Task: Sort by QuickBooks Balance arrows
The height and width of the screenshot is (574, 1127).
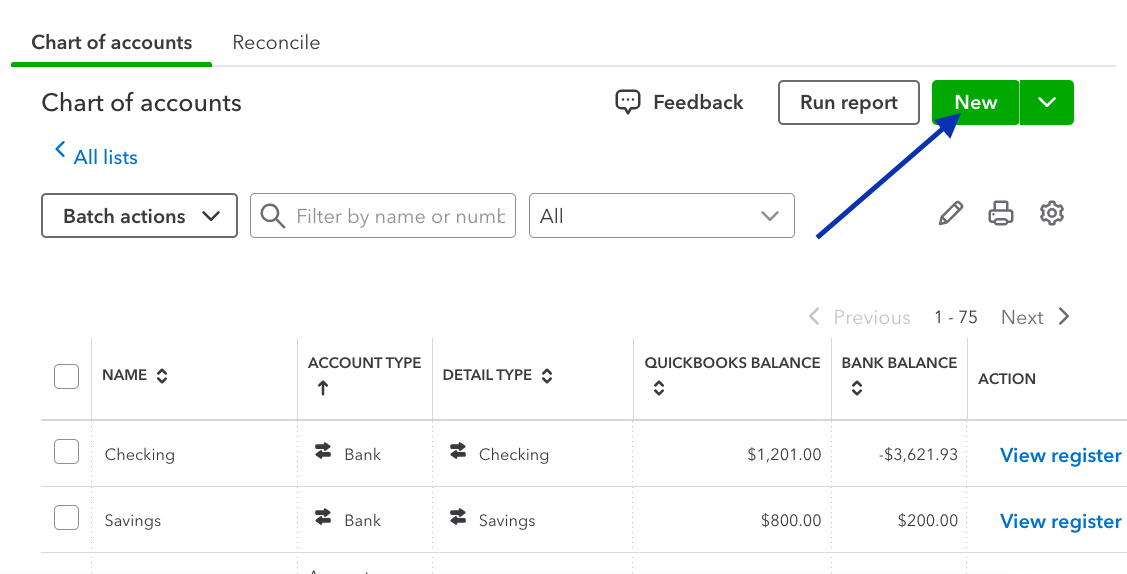Action: click(x=658, y=389)
